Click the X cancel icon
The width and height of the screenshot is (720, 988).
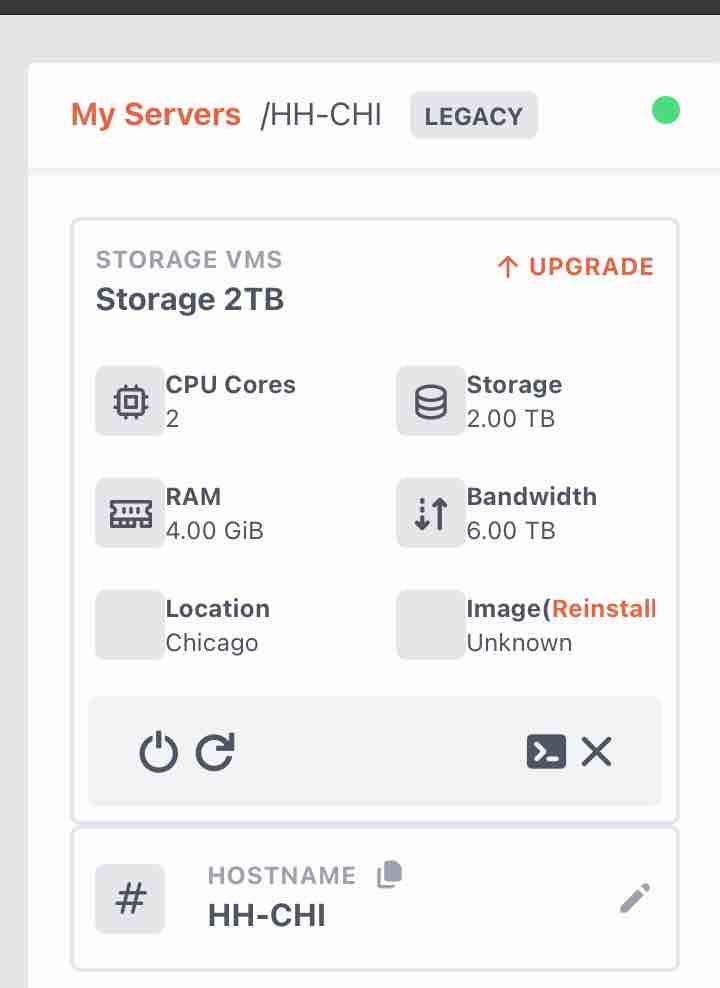[x=597, y=752]
